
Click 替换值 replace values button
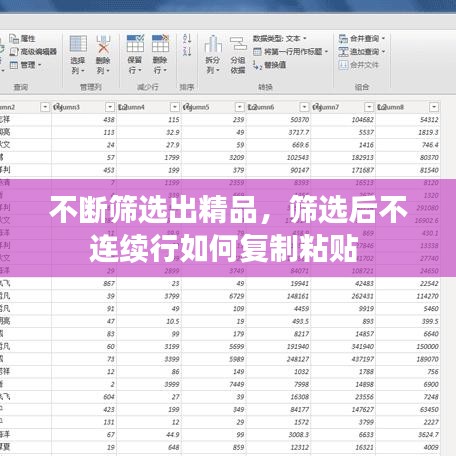pos(269,65)
